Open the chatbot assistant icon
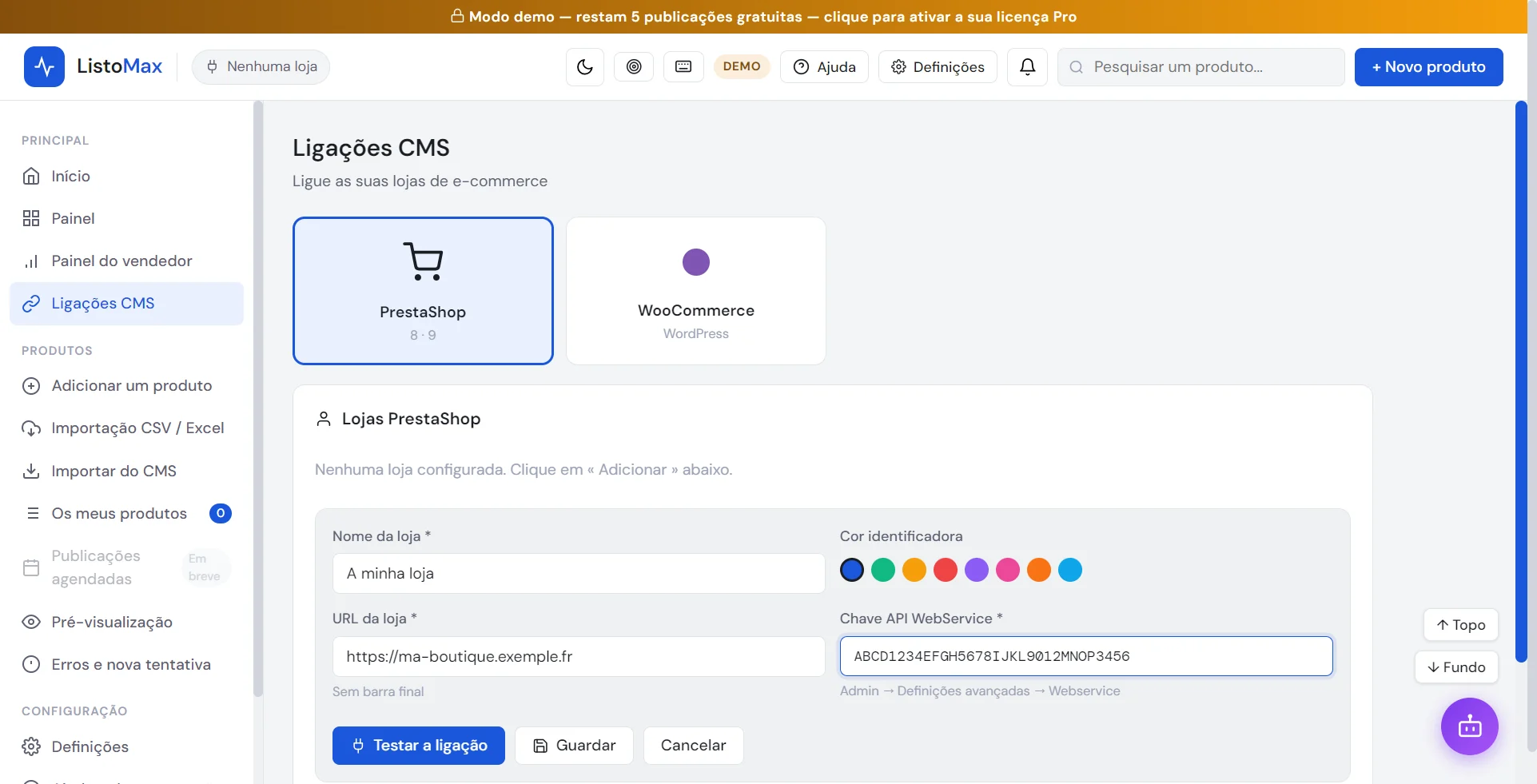This screenshot has height=784, width=1537. click(1470, 726)
